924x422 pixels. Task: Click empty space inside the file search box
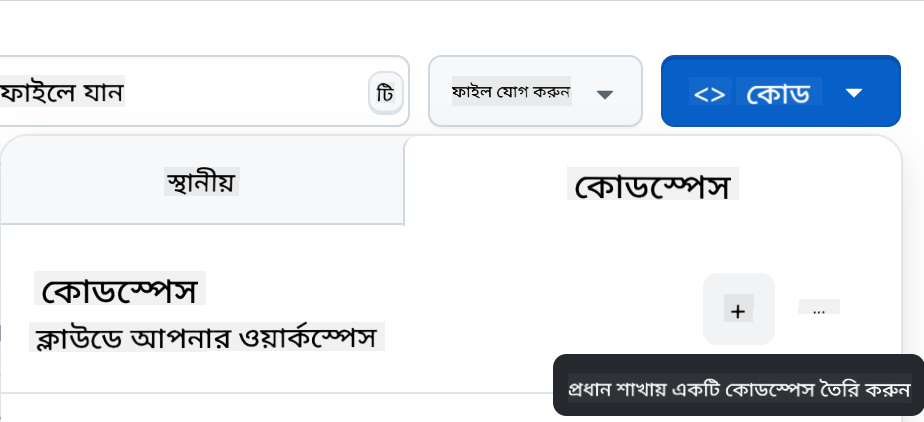pos(250,93)
